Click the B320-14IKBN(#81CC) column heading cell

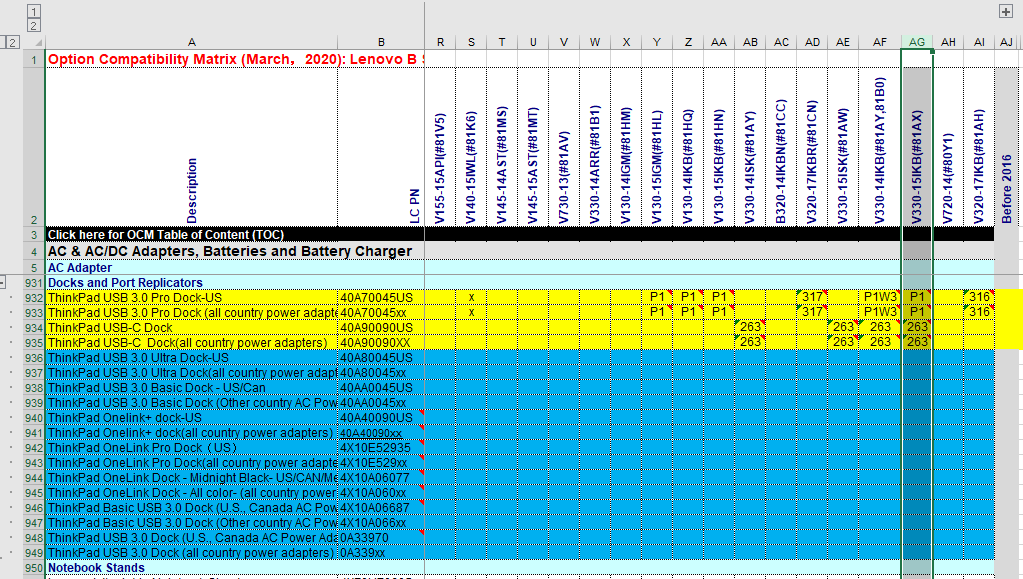point(781,147)
